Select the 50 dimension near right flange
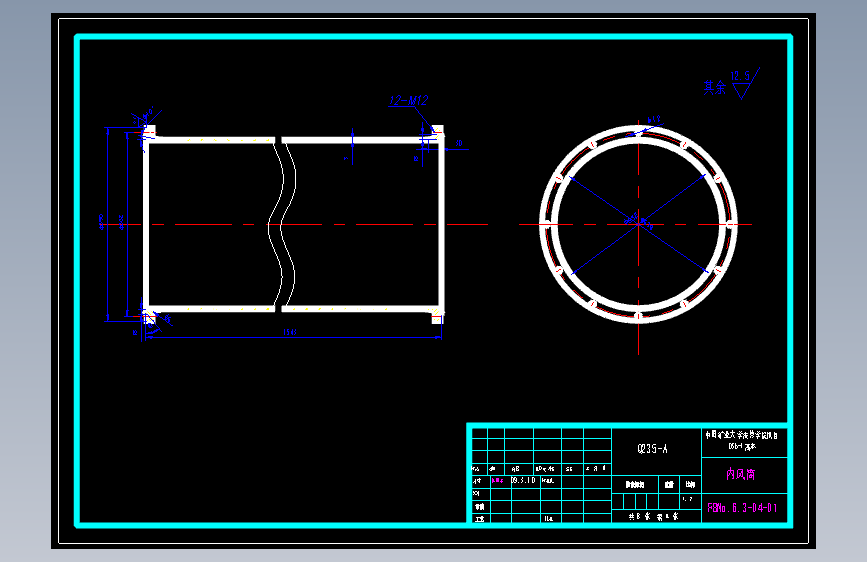 click(458, 143)
